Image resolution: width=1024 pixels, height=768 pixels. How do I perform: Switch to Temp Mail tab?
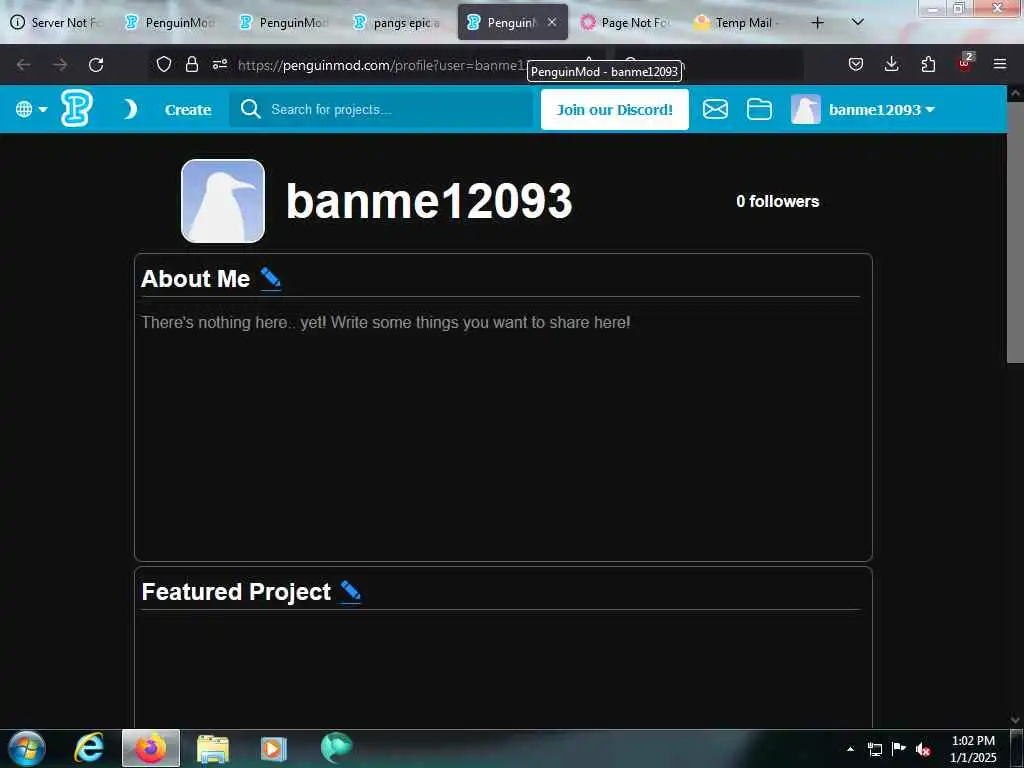(x=740, y=23)
